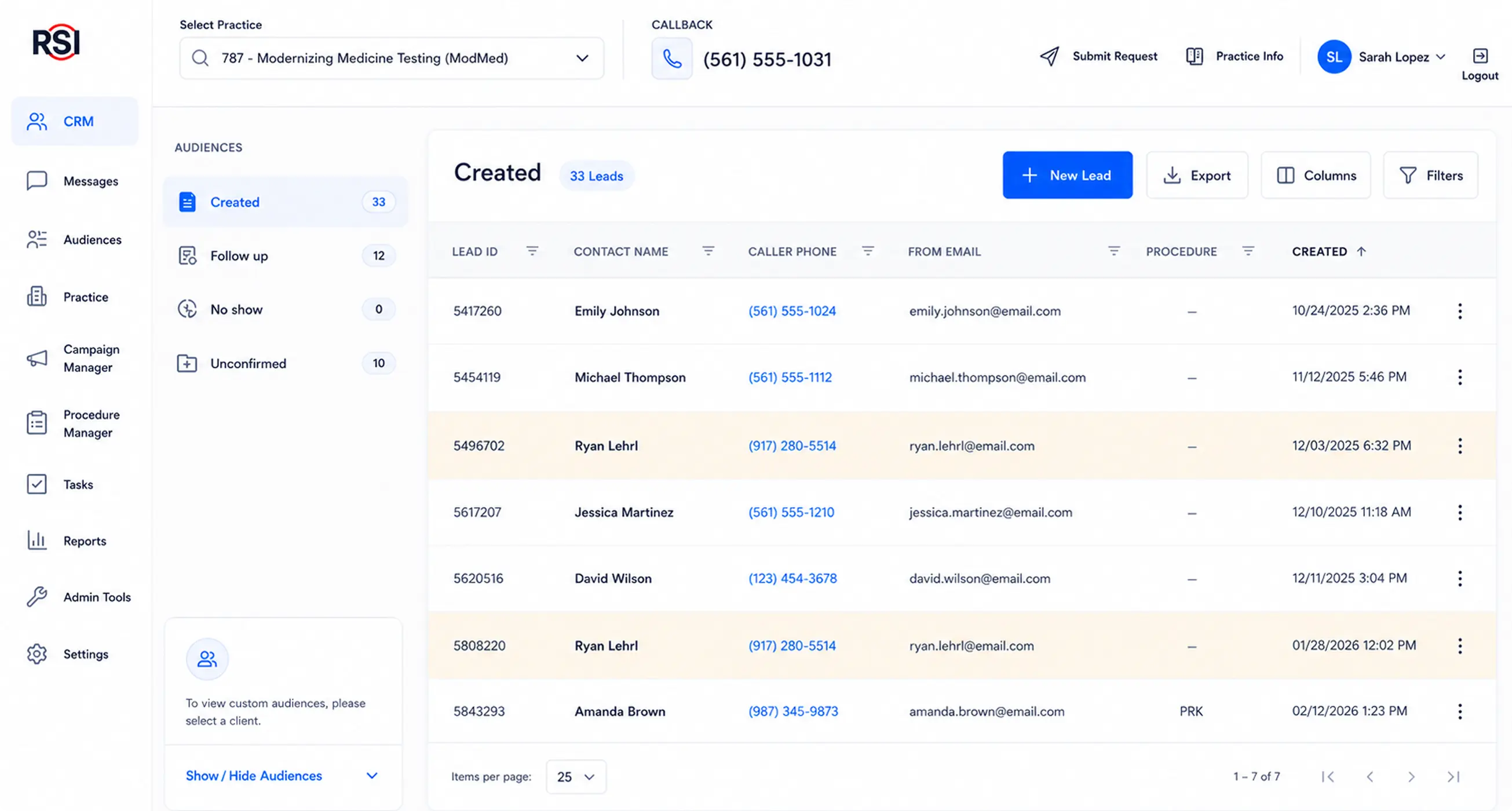Click the SL user avatar
The height and width of the screenshot is (811, 1512).
pyautogui.click(x=1334, y=57)
